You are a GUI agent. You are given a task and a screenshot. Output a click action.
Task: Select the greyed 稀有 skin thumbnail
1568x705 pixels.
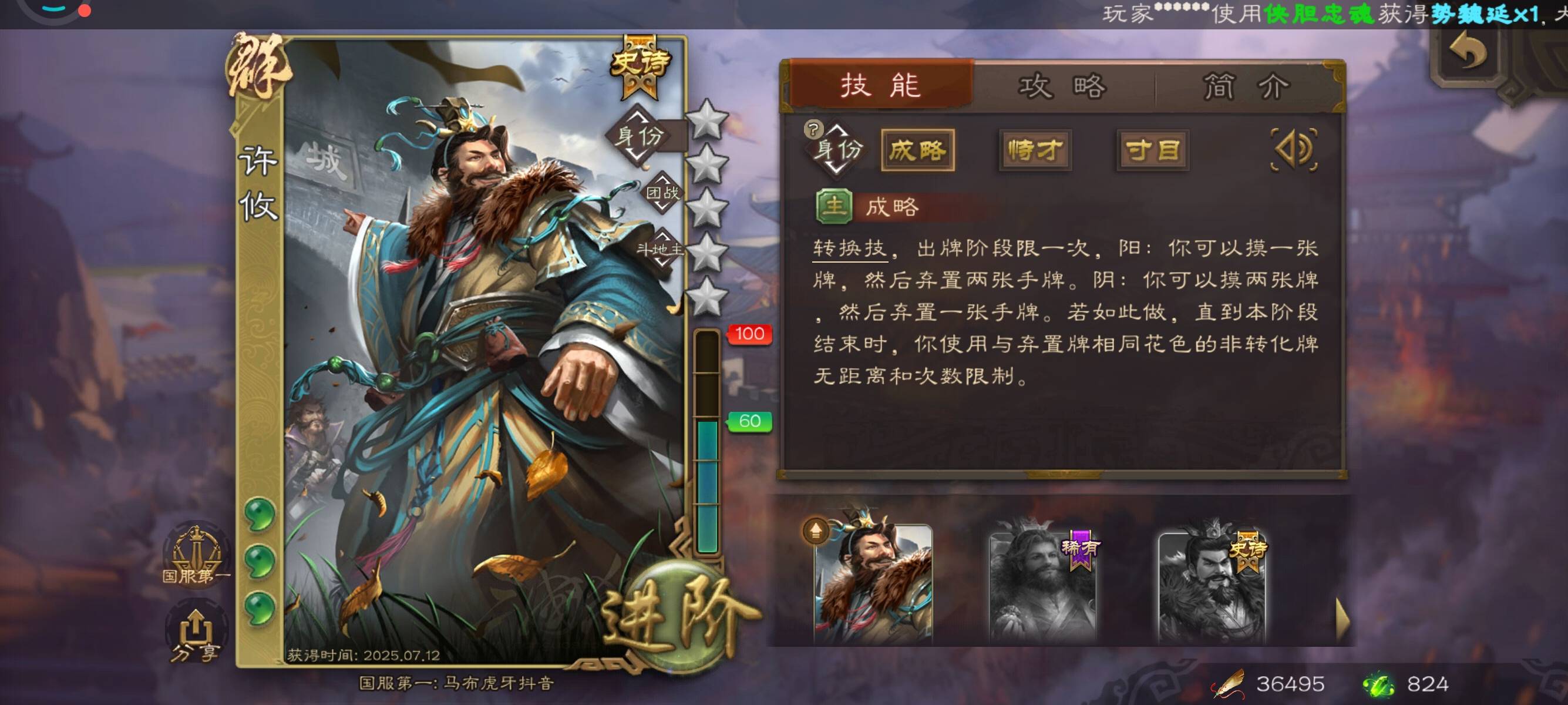[x=1044, y=585]
